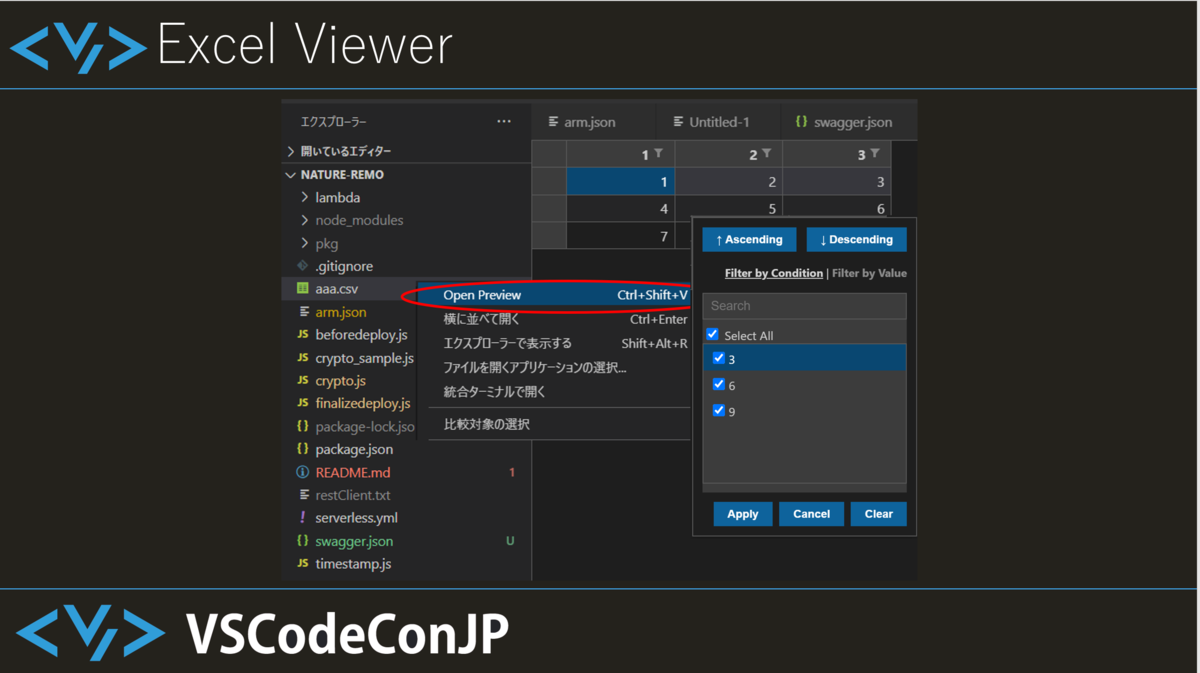Focus the filter Search input field

804,306
